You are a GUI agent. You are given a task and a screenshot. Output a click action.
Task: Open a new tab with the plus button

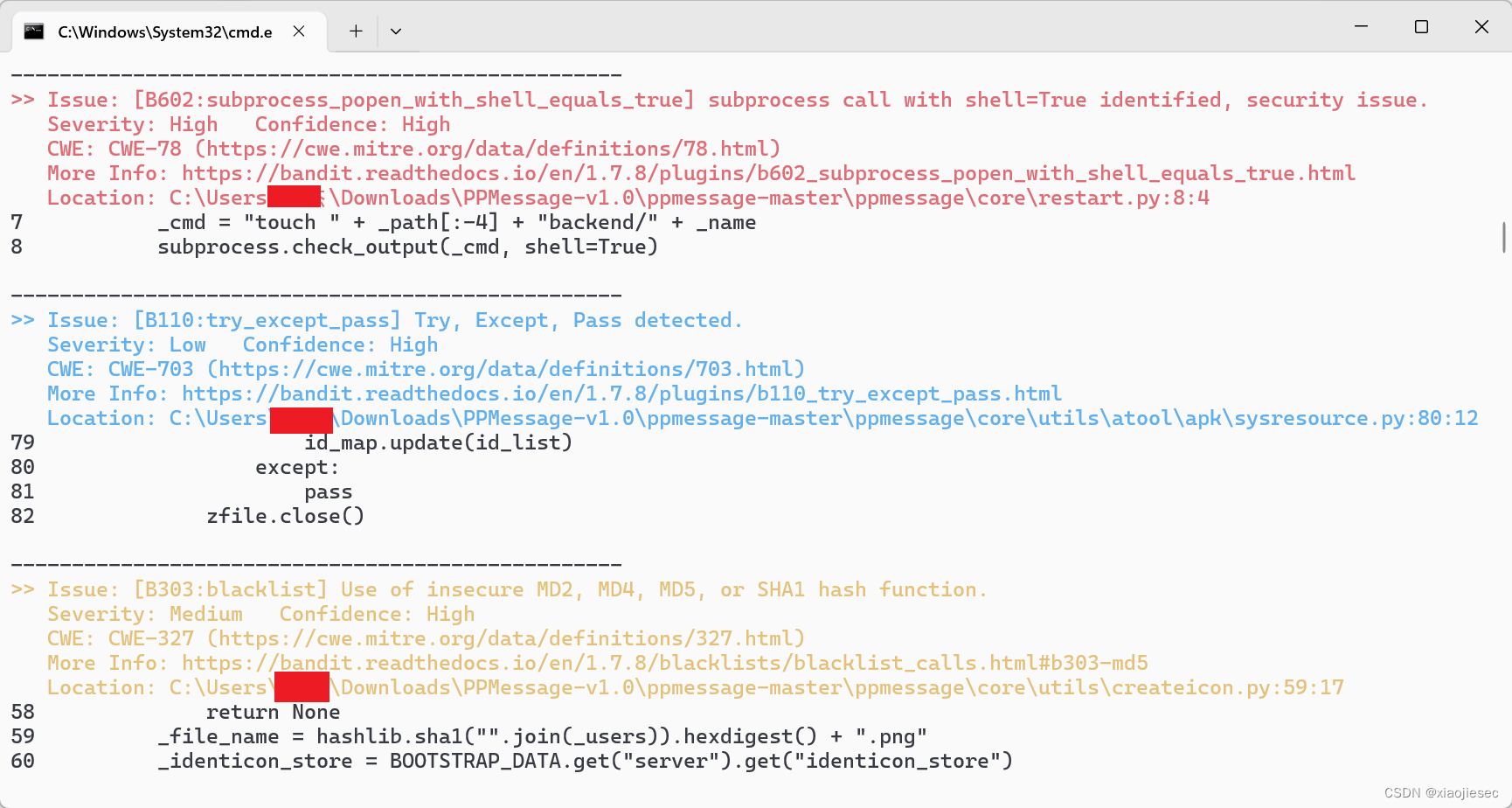pyautogui.click(x=356, y=31)
